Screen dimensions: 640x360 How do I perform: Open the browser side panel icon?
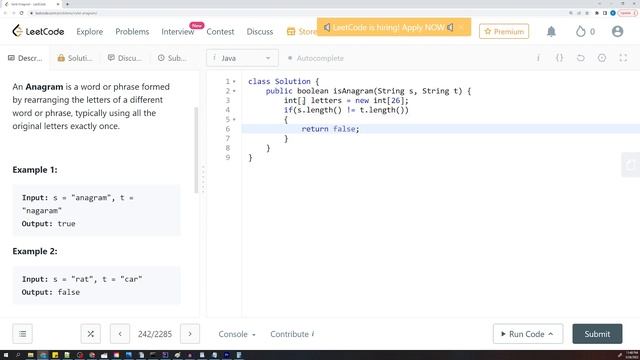pyautogui.click(x=605, y=13)
